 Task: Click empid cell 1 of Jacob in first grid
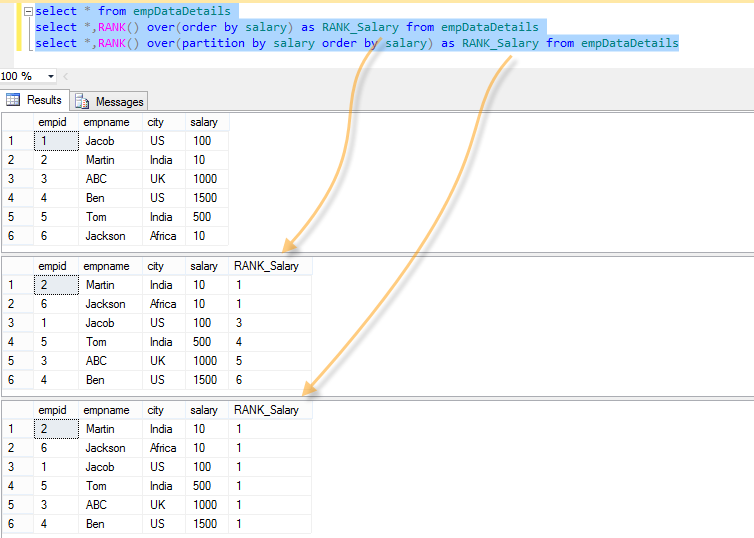coord(56,141)
